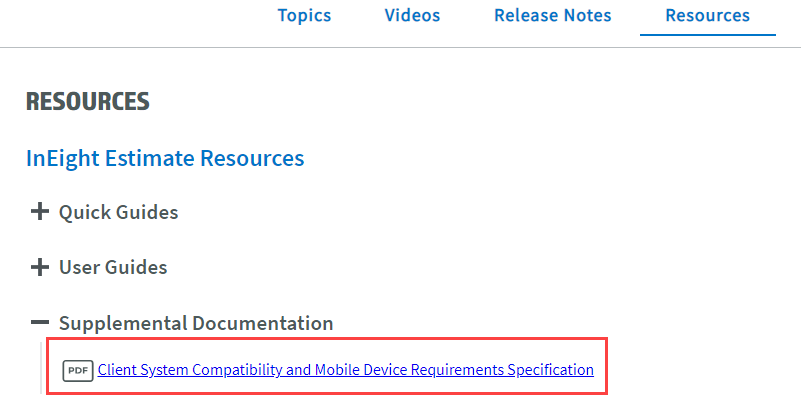Click the RESOURCES page title
The width and height of the screenshot is (801, 395).
(x=88, y=102)
